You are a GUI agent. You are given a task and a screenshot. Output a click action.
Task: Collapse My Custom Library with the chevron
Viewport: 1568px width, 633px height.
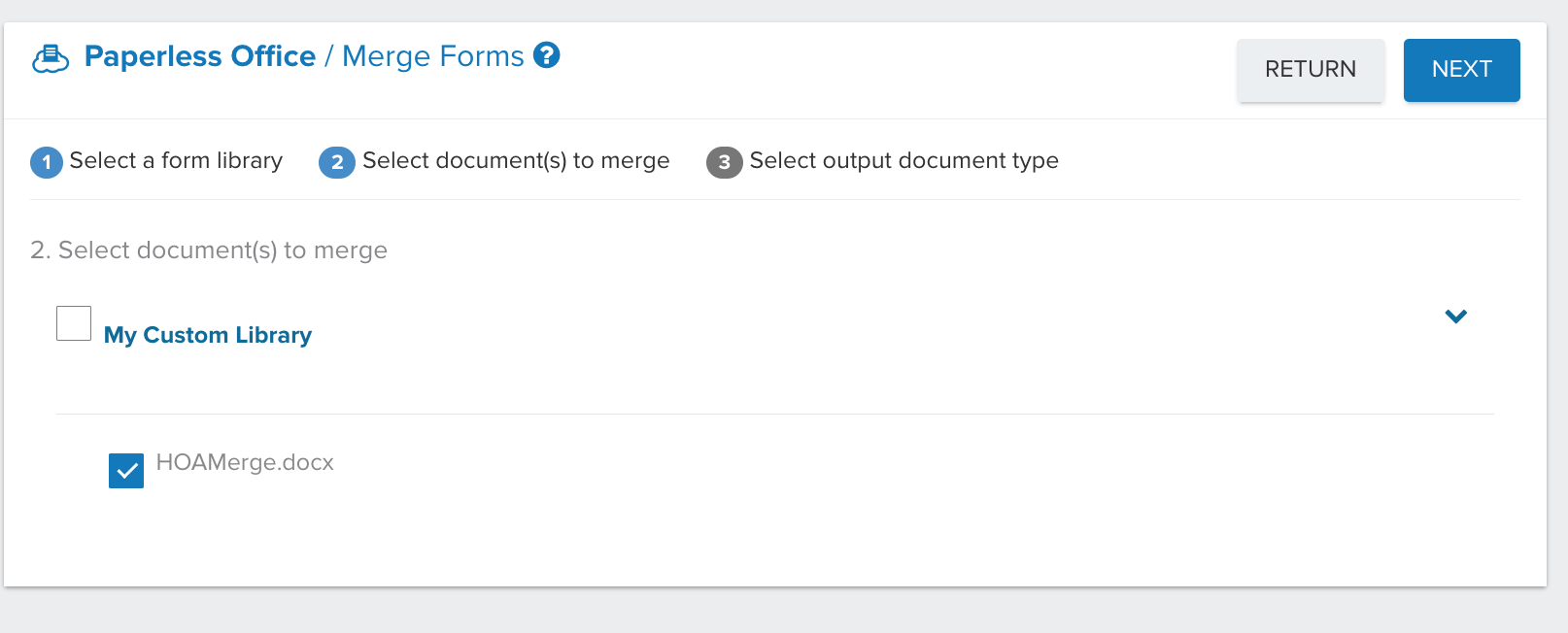1455,316
